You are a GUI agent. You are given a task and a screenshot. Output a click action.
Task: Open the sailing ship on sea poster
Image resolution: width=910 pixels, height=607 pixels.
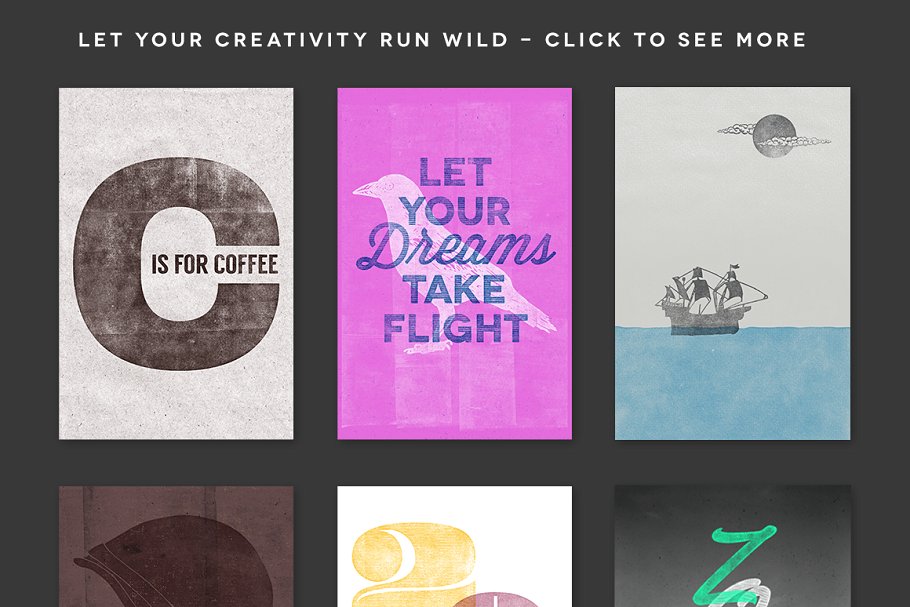point(732,263)
